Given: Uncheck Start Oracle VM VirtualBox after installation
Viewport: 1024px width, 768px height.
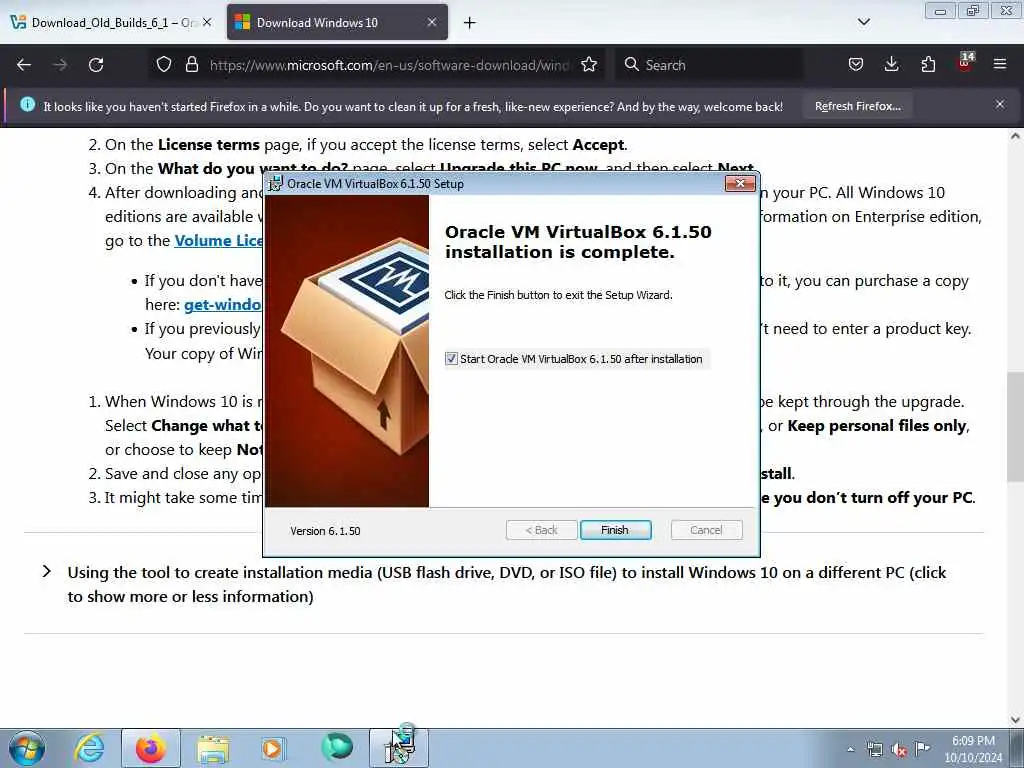Looking at the screenshot, I should (451, 359).
